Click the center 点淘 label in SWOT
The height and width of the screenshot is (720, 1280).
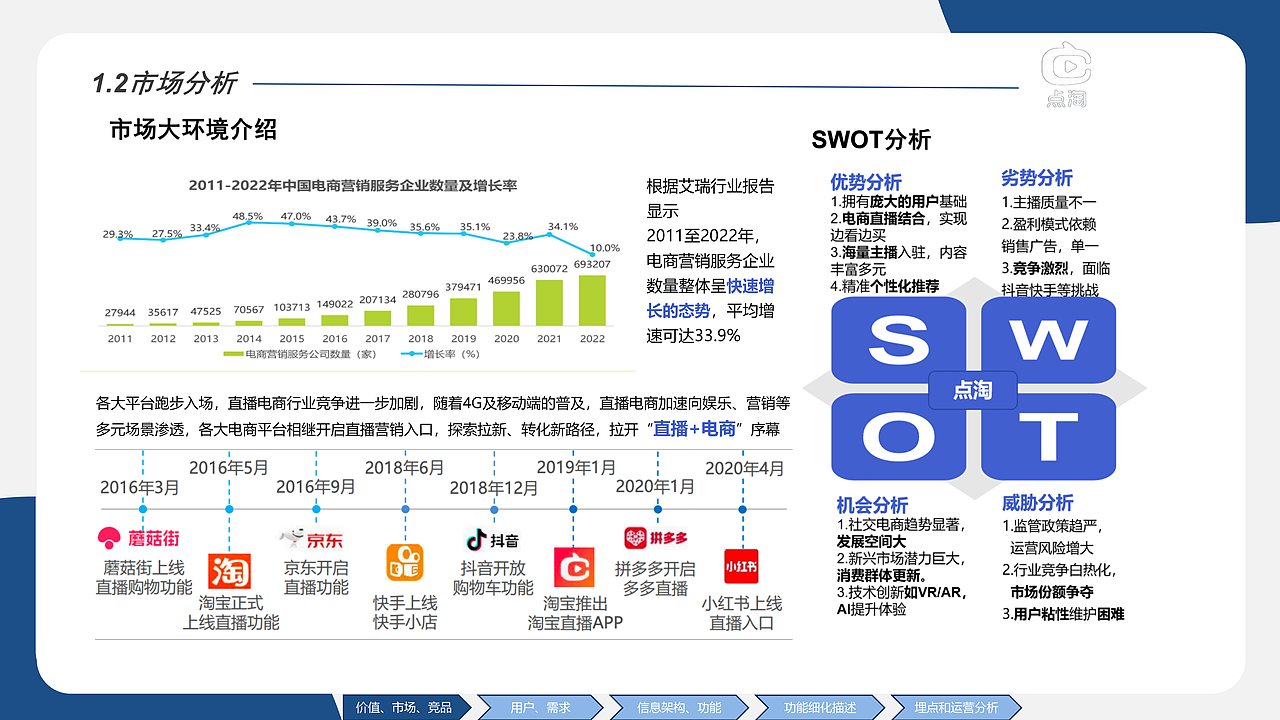coord(973,390)
